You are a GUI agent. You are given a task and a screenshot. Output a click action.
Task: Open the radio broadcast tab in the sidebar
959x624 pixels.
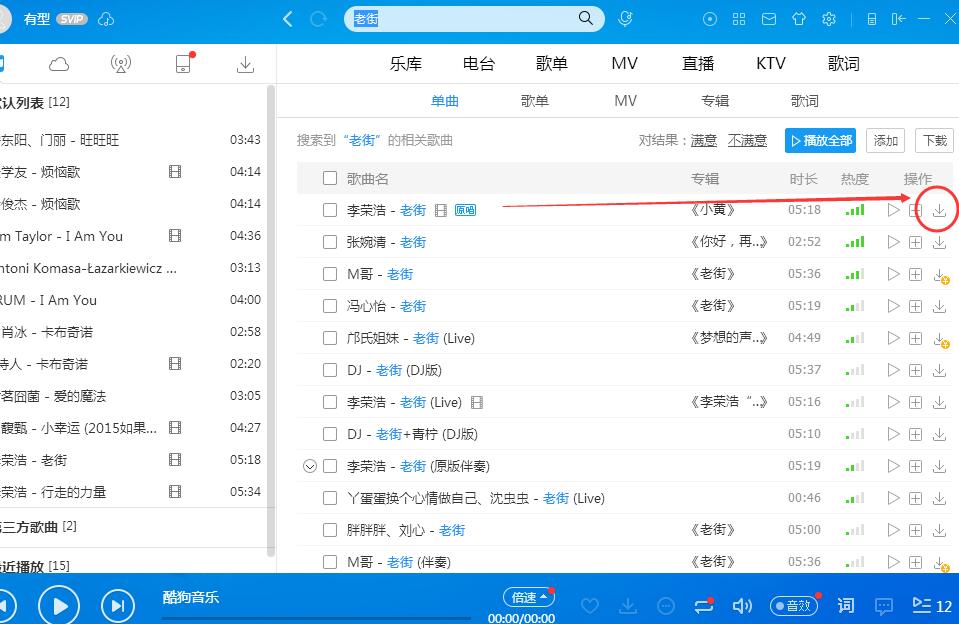[x=121, y=64]
